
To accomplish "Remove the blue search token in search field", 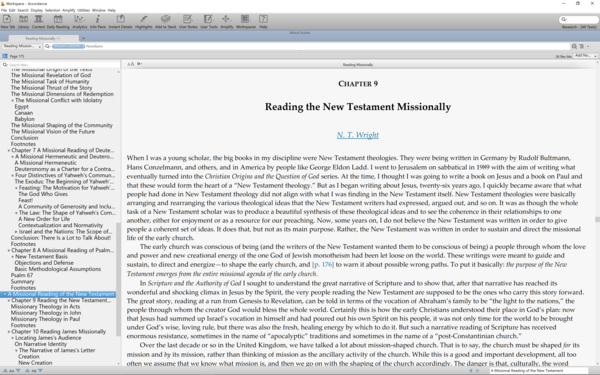I will tap(83, 46).
